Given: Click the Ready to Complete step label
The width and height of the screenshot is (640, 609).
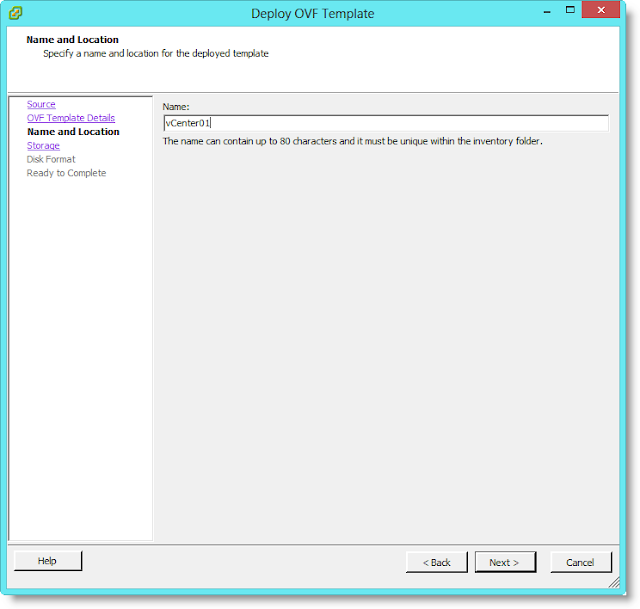Looking at the screenshot, I should tap(66, 173).
